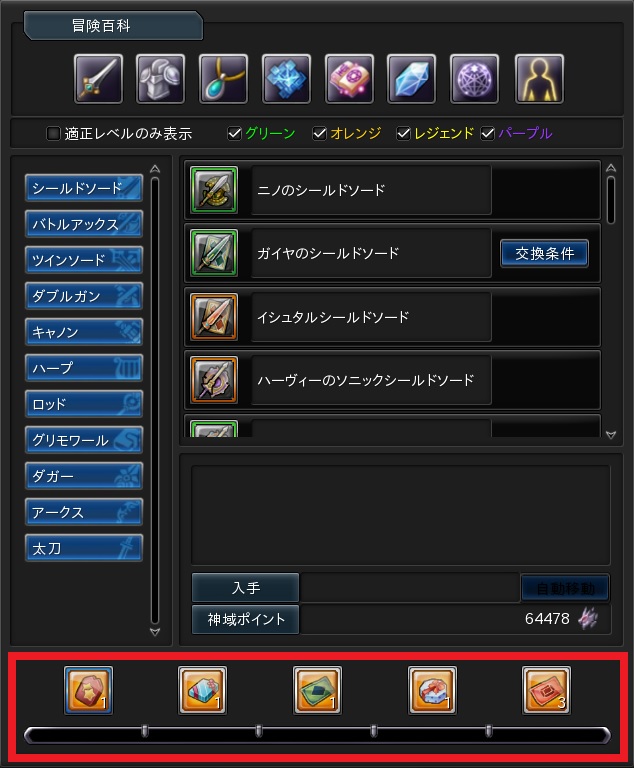This screenshot has width=634, height=768.
Task: Select the pink spellbook category icon
Action: tap(349, 79)
